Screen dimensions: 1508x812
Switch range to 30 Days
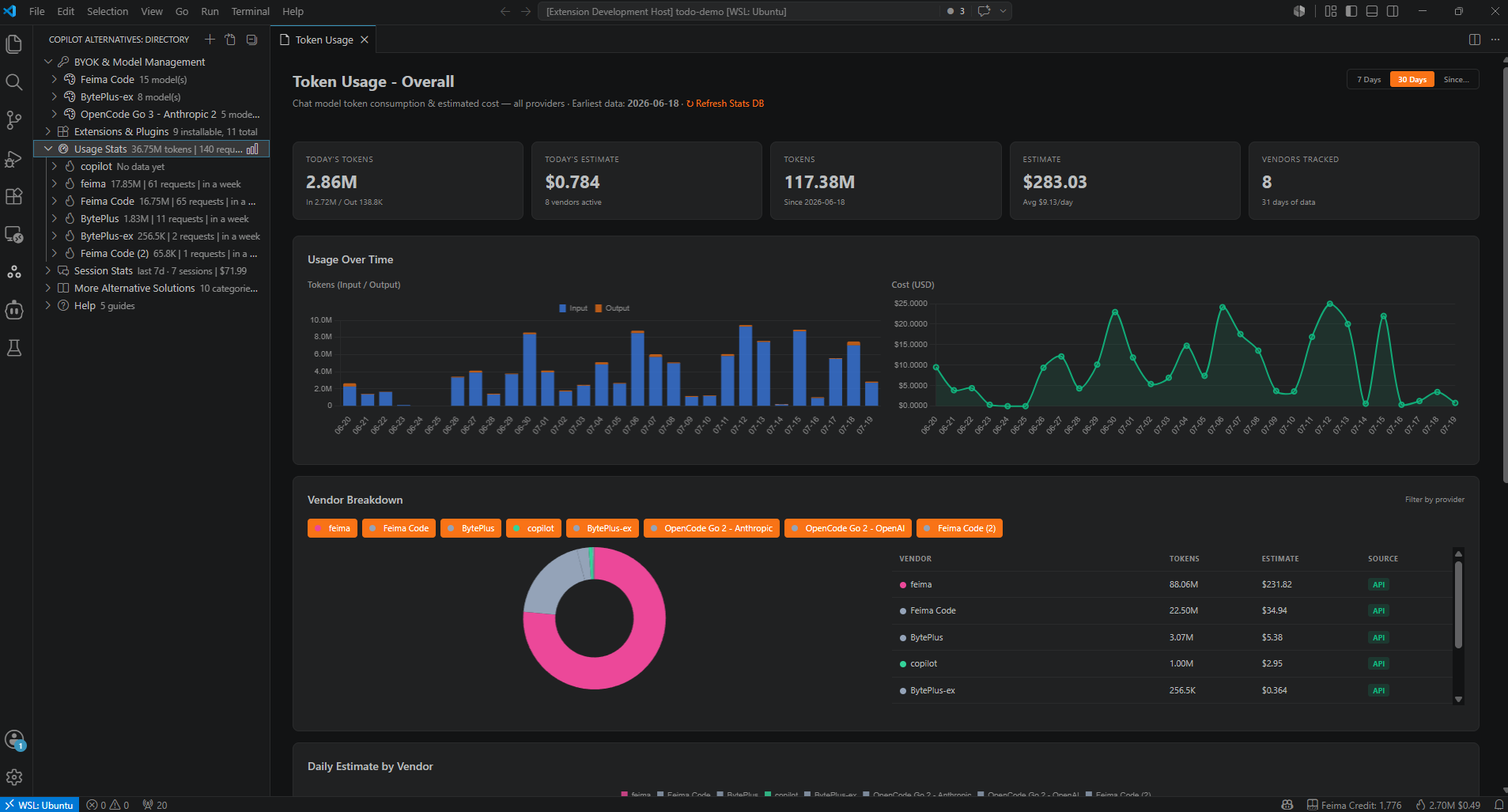(x=1412, y=79)
